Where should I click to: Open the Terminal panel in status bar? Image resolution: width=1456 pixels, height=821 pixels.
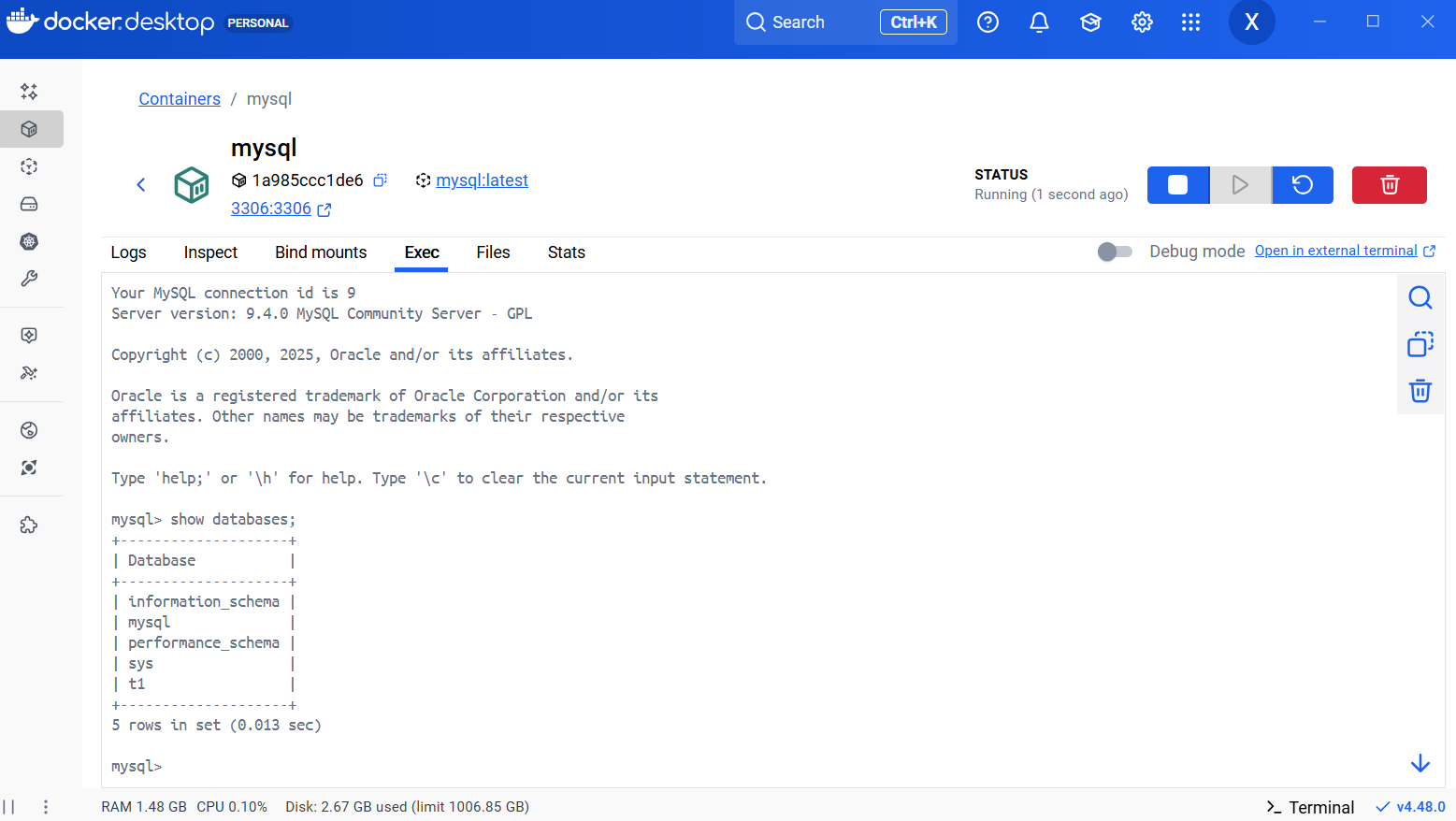tap(1310, 807)
